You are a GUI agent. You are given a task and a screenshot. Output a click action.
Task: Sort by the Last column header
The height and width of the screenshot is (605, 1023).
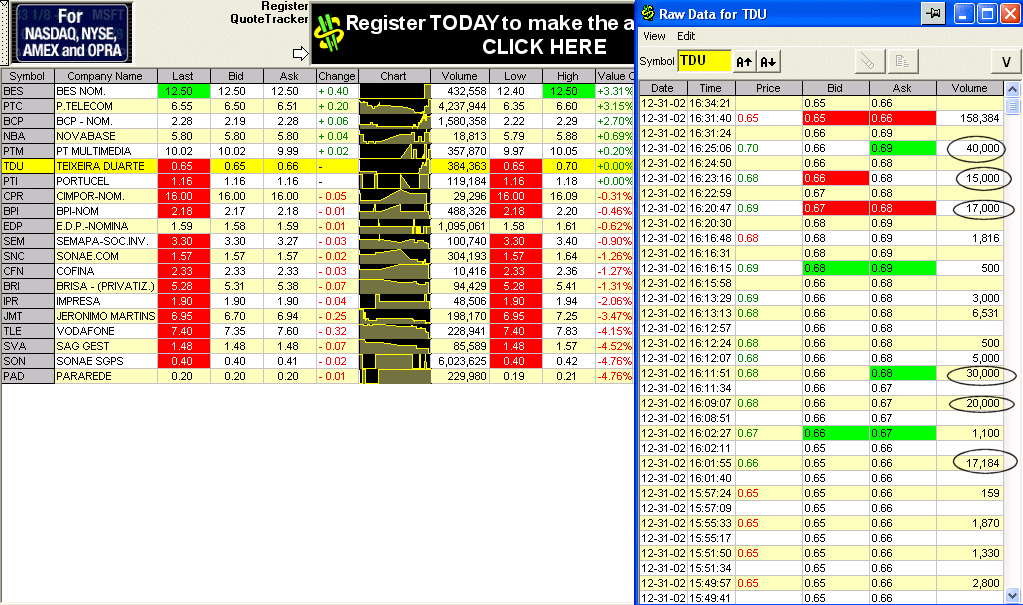[183, 76]
